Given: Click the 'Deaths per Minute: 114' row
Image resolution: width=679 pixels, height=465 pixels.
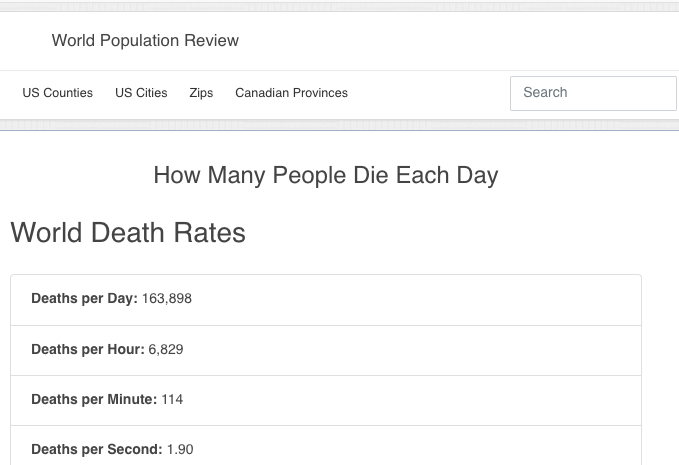Looking at the screenshot, I should (326, 400).
